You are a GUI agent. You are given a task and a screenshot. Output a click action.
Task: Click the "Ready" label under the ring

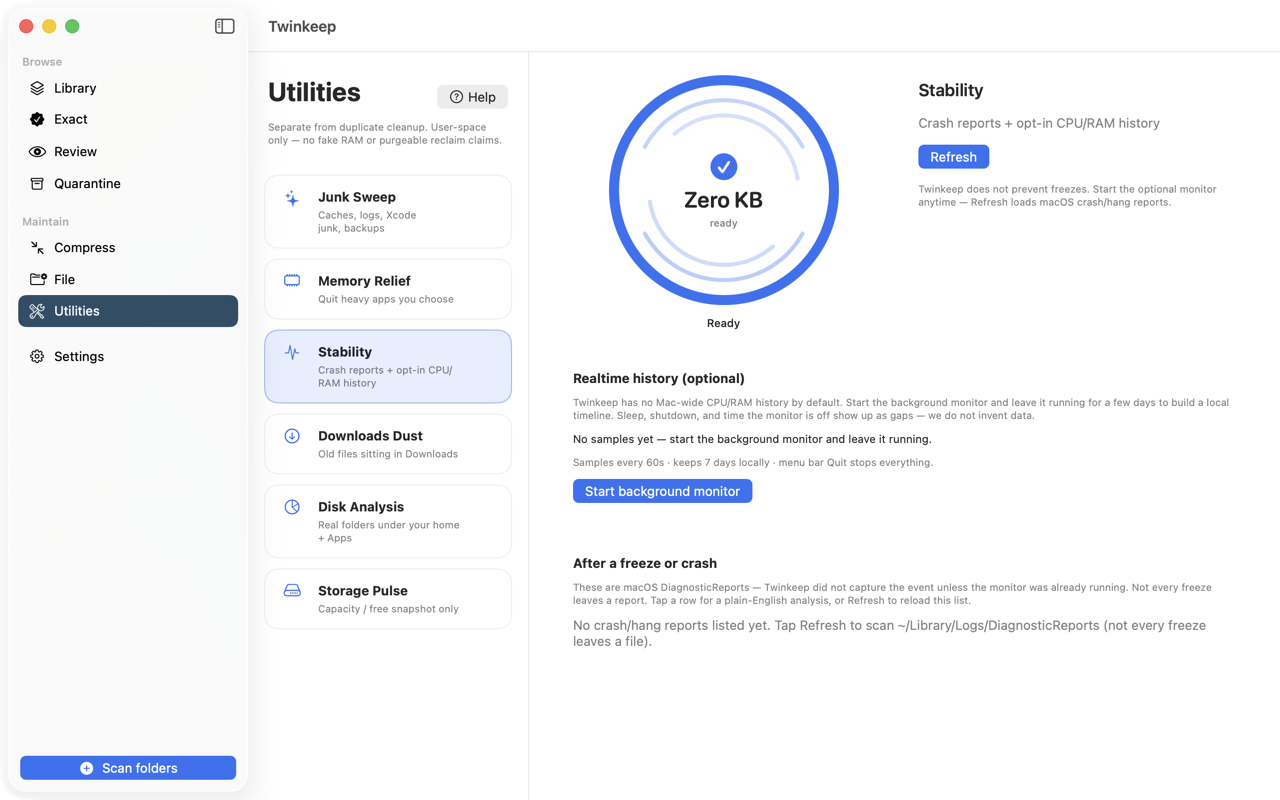[x=724, y=323]
